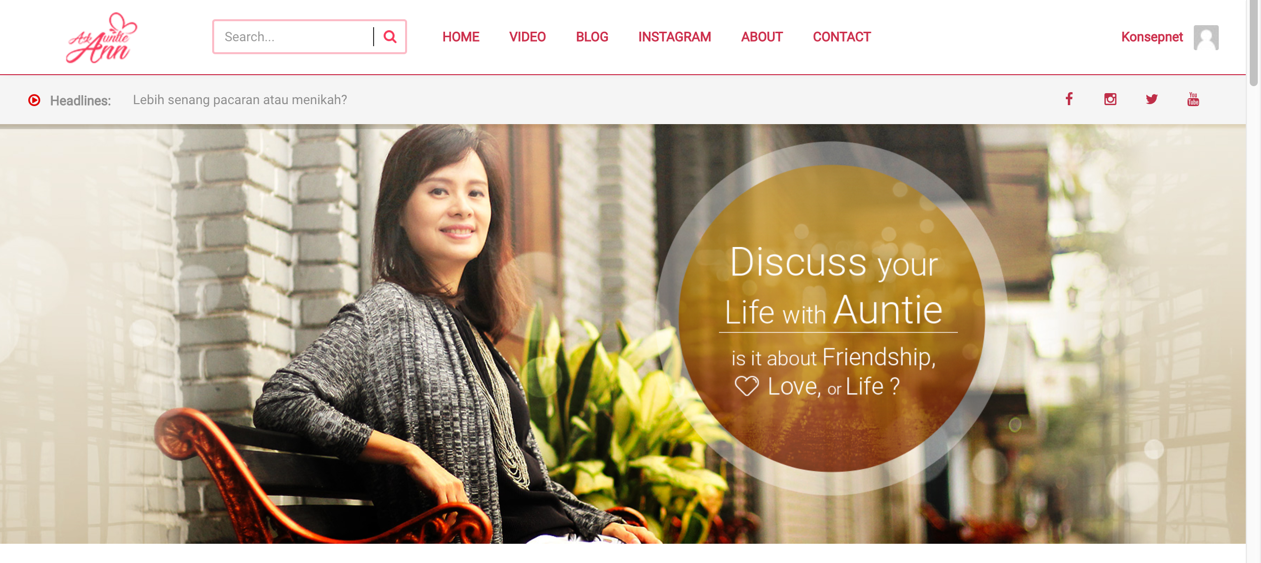Select the INSTAGRAM menu item

click(675, 37)
